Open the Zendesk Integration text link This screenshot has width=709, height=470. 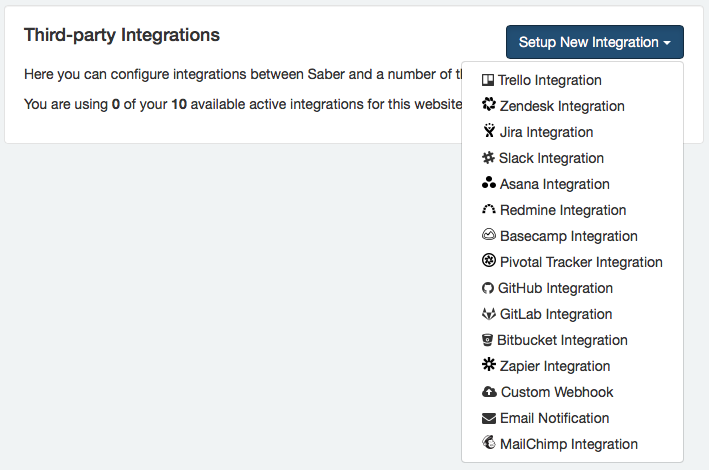click(562, 106)
